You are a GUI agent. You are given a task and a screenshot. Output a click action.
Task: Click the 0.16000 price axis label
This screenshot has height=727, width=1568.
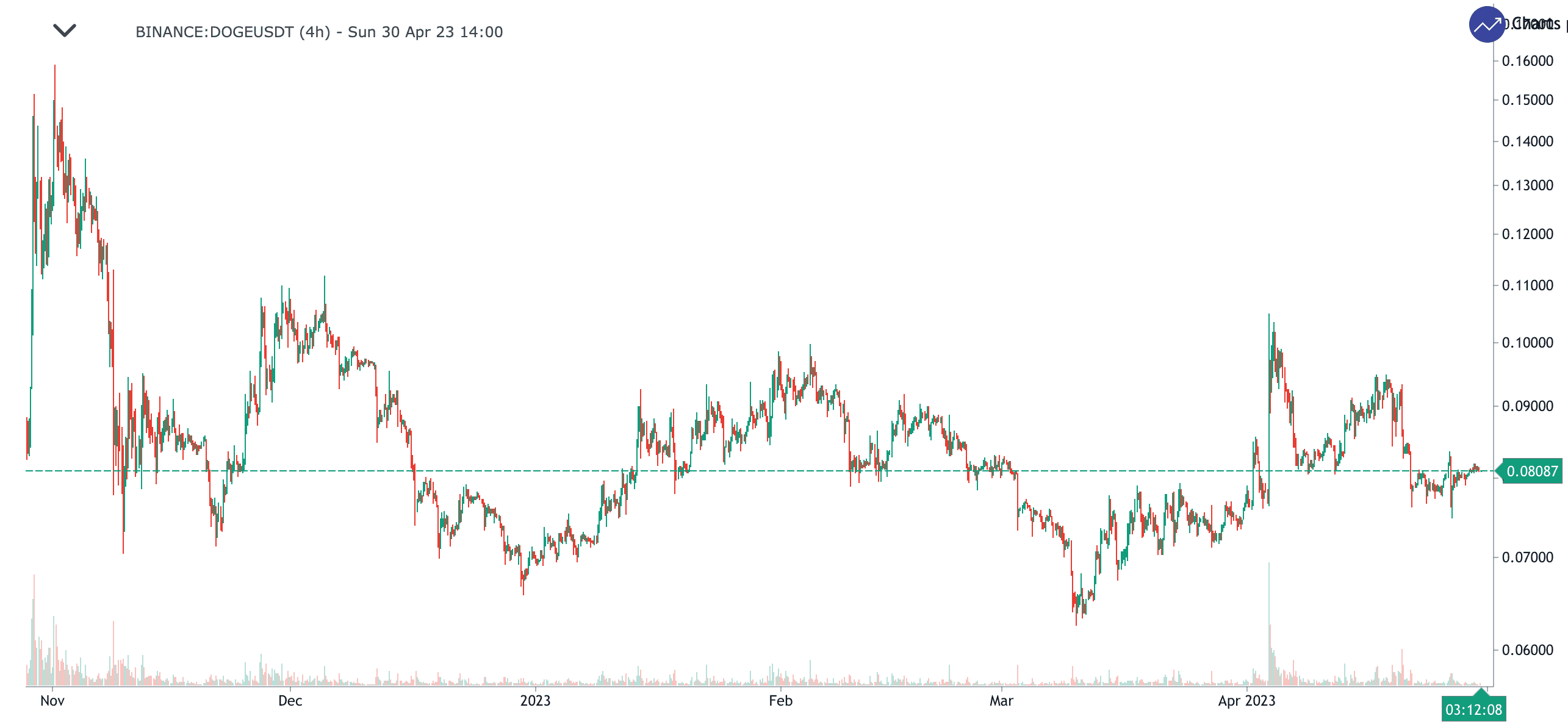click(1528, 61)
